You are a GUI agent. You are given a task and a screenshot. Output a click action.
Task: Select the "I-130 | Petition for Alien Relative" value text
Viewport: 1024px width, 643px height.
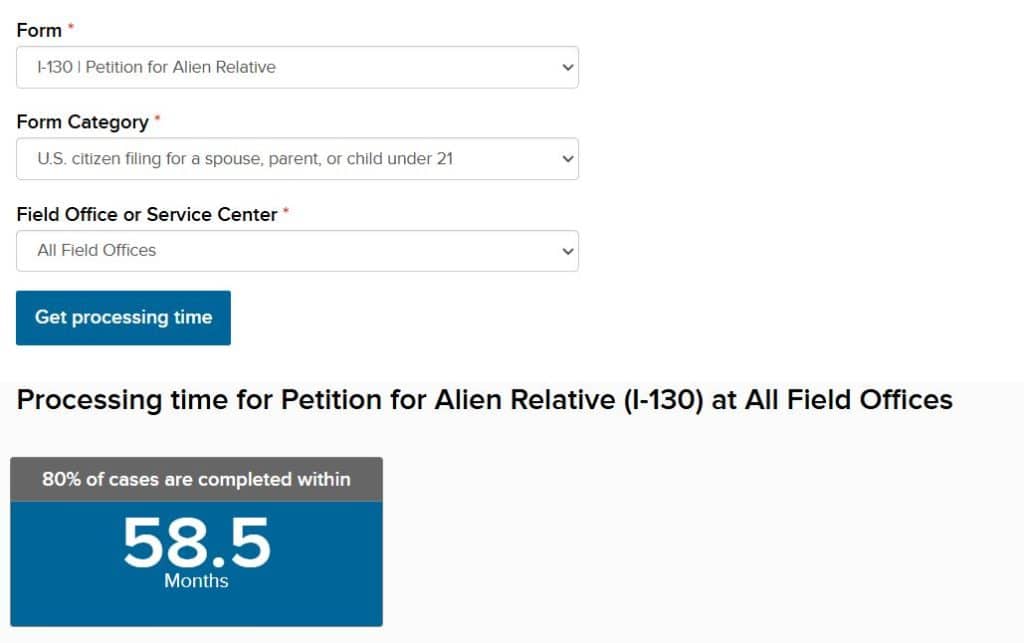coord(156,67)
